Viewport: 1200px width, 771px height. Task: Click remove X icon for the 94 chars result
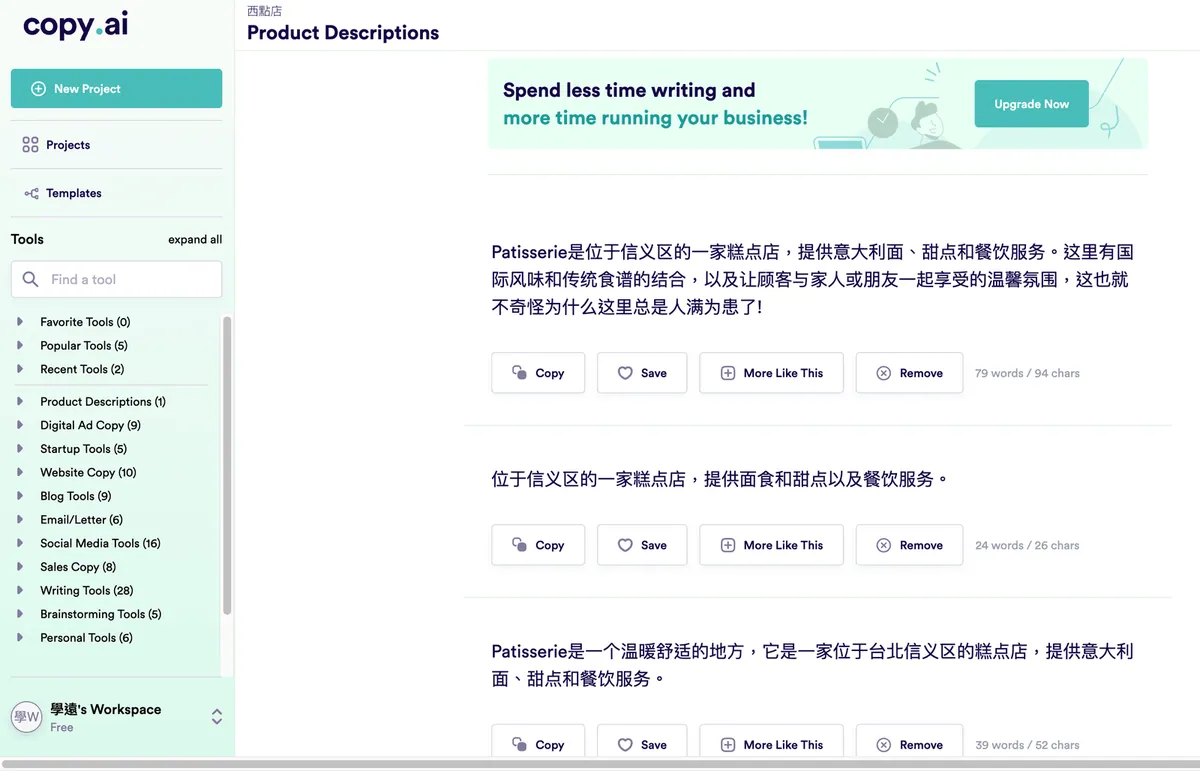(x=883, y=373)
